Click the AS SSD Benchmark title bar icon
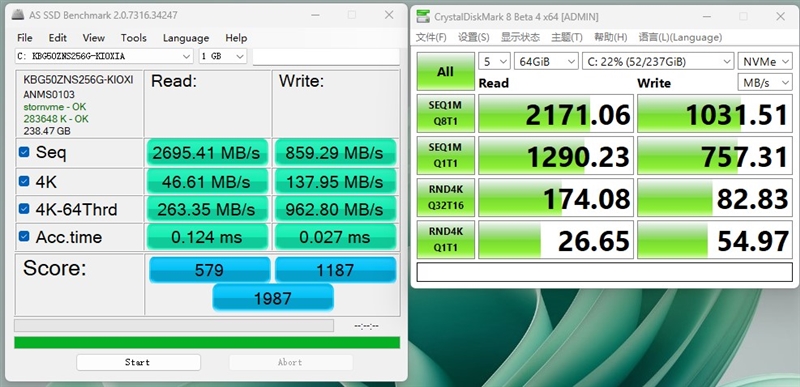 coord(18,15)
